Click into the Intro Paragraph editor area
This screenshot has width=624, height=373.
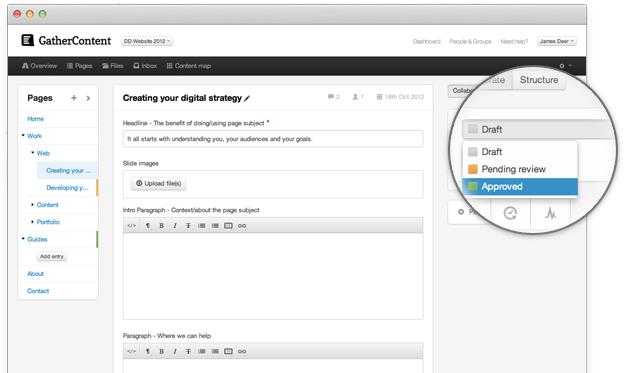click(x=273, y=276)
